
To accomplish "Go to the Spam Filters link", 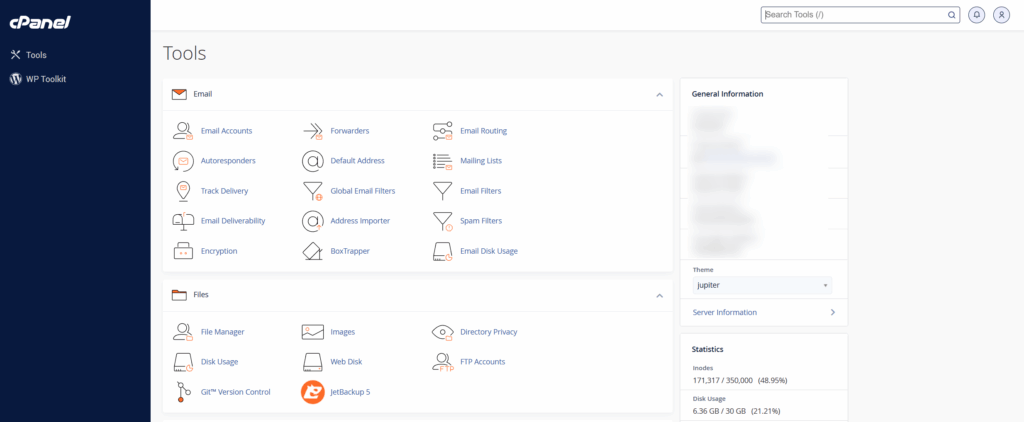I will pyautogui.click(x=481, y=221).
